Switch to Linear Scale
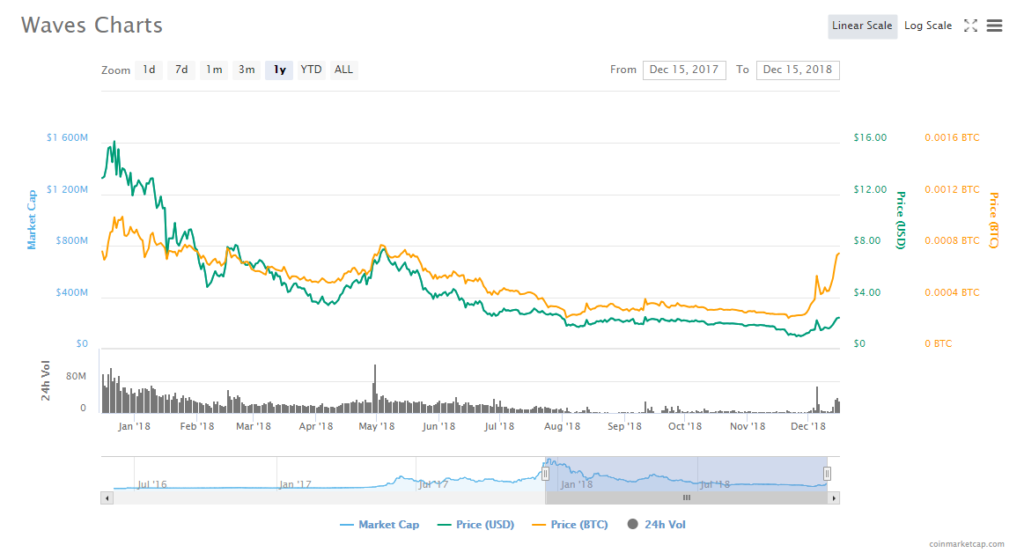The width and height of the screenshot is (1024, 560). pyautogui.click(x=861, y=26)
